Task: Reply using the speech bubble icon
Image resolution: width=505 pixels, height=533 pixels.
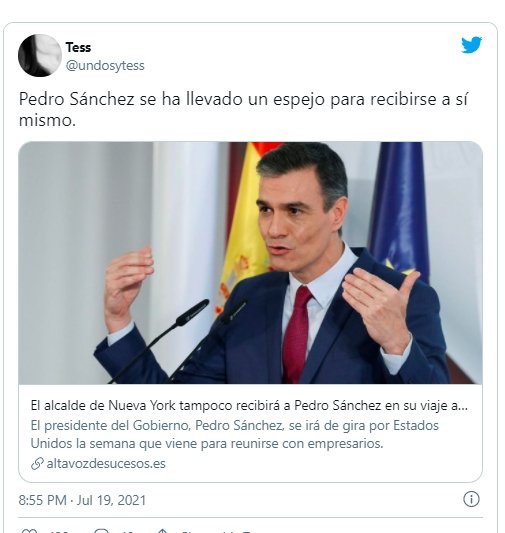Action: pyautogui.click(x=101, y=531)
